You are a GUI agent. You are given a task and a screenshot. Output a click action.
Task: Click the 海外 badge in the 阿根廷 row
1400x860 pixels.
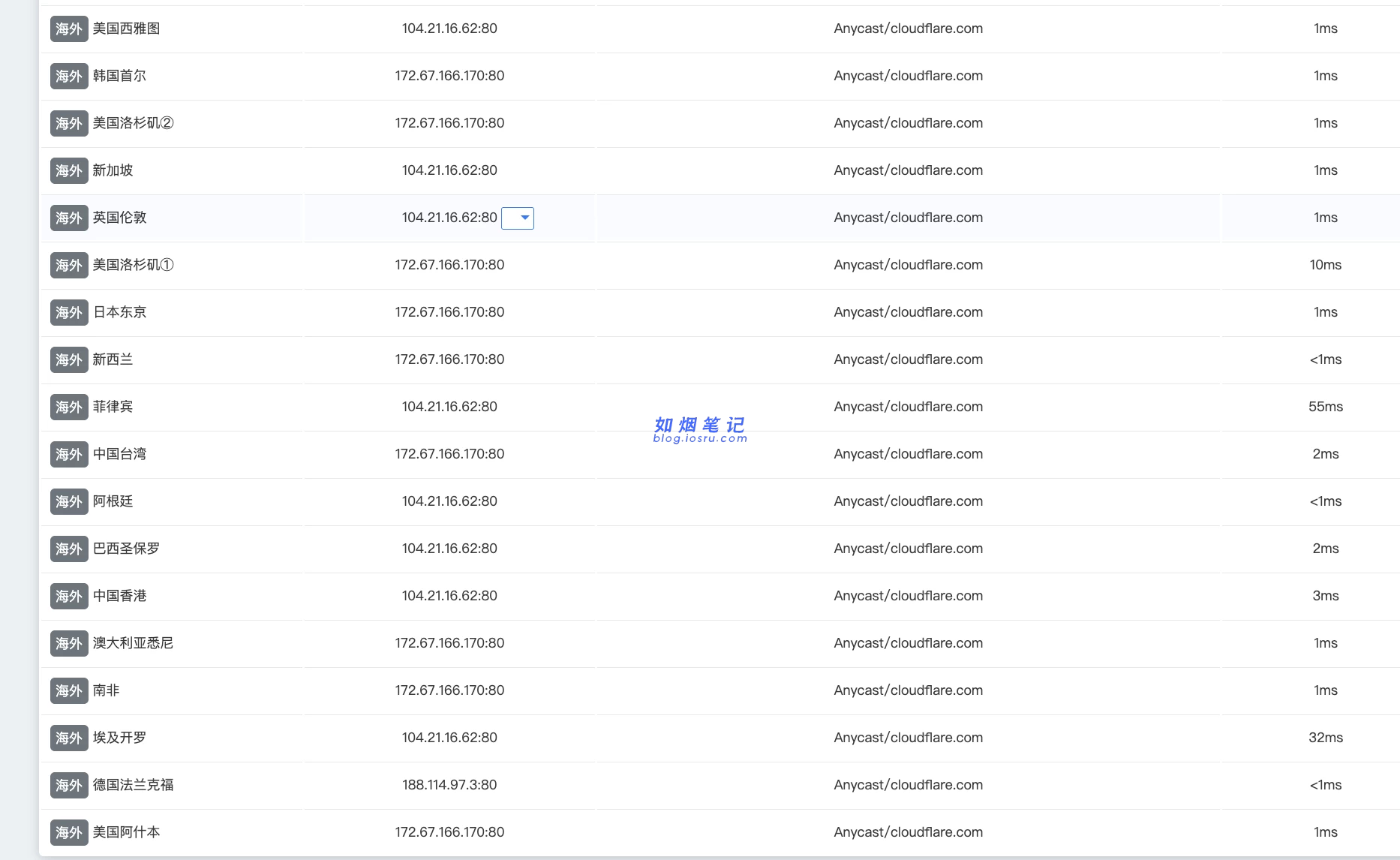pos(69,502)
